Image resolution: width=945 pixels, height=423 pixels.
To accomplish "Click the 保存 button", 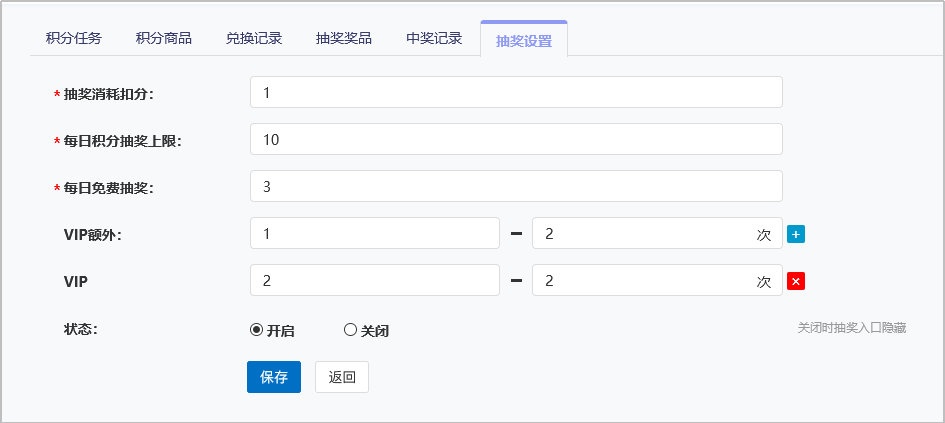I will [274, 377].
